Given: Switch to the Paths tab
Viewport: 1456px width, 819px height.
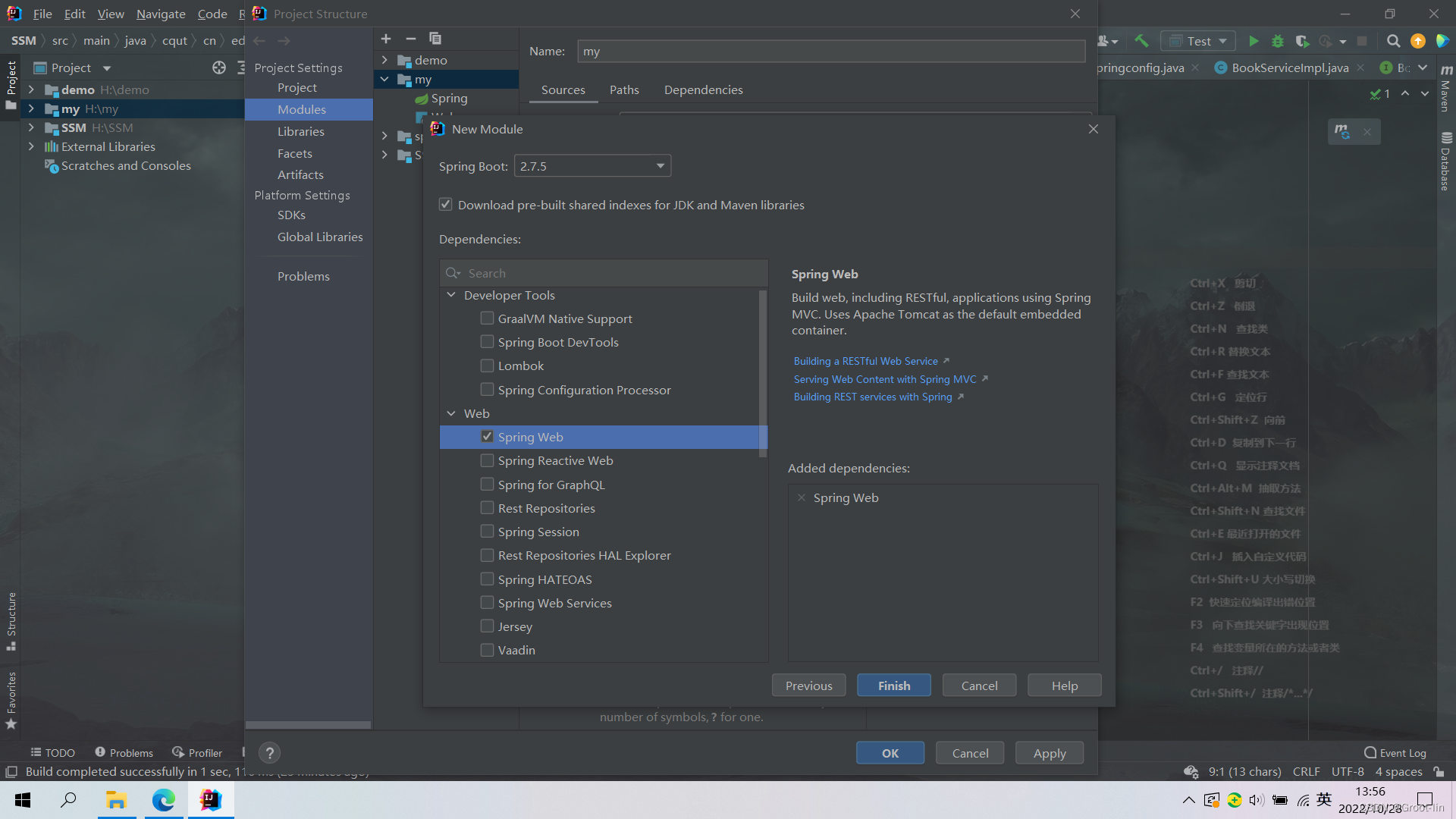Looking at the screenshot, I should click(624, 89).
